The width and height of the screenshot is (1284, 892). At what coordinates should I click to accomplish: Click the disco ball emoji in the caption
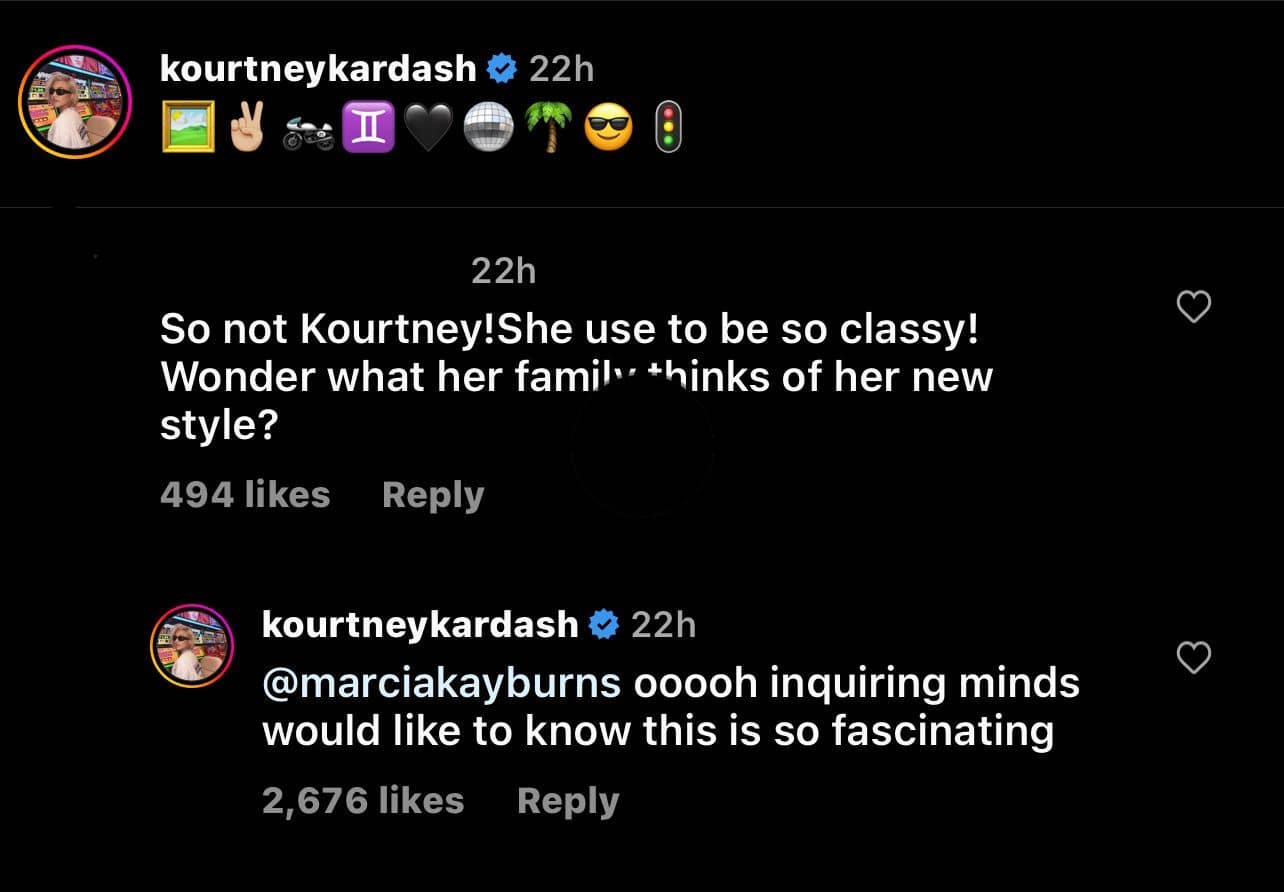pos(489,129)
